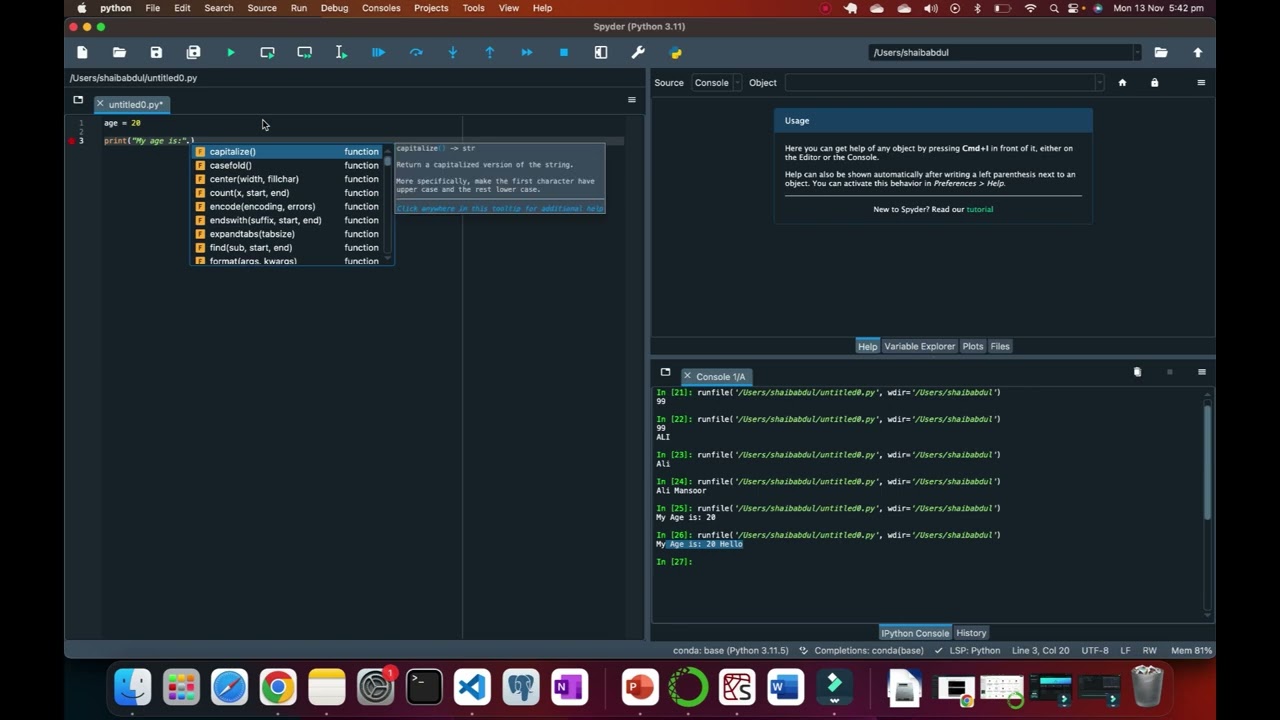Browse for a working directory

[x=1160, y=52]
